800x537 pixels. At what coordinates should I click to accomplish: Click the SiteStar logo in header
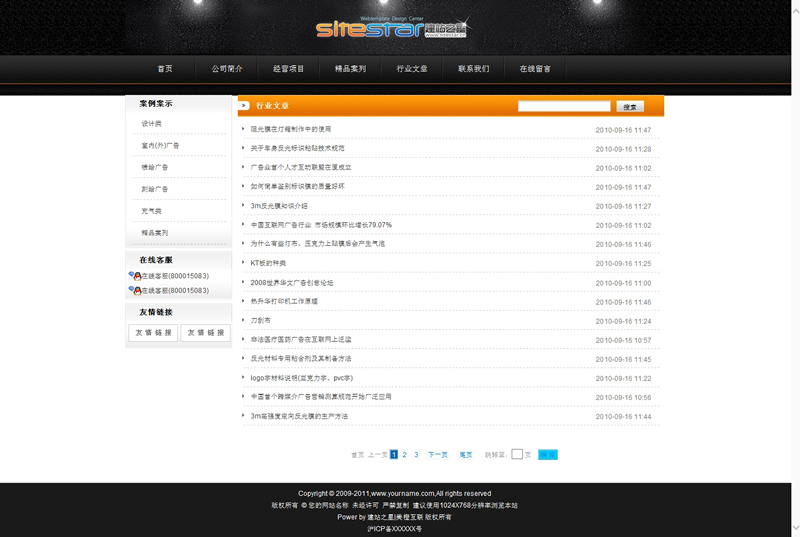392,29
